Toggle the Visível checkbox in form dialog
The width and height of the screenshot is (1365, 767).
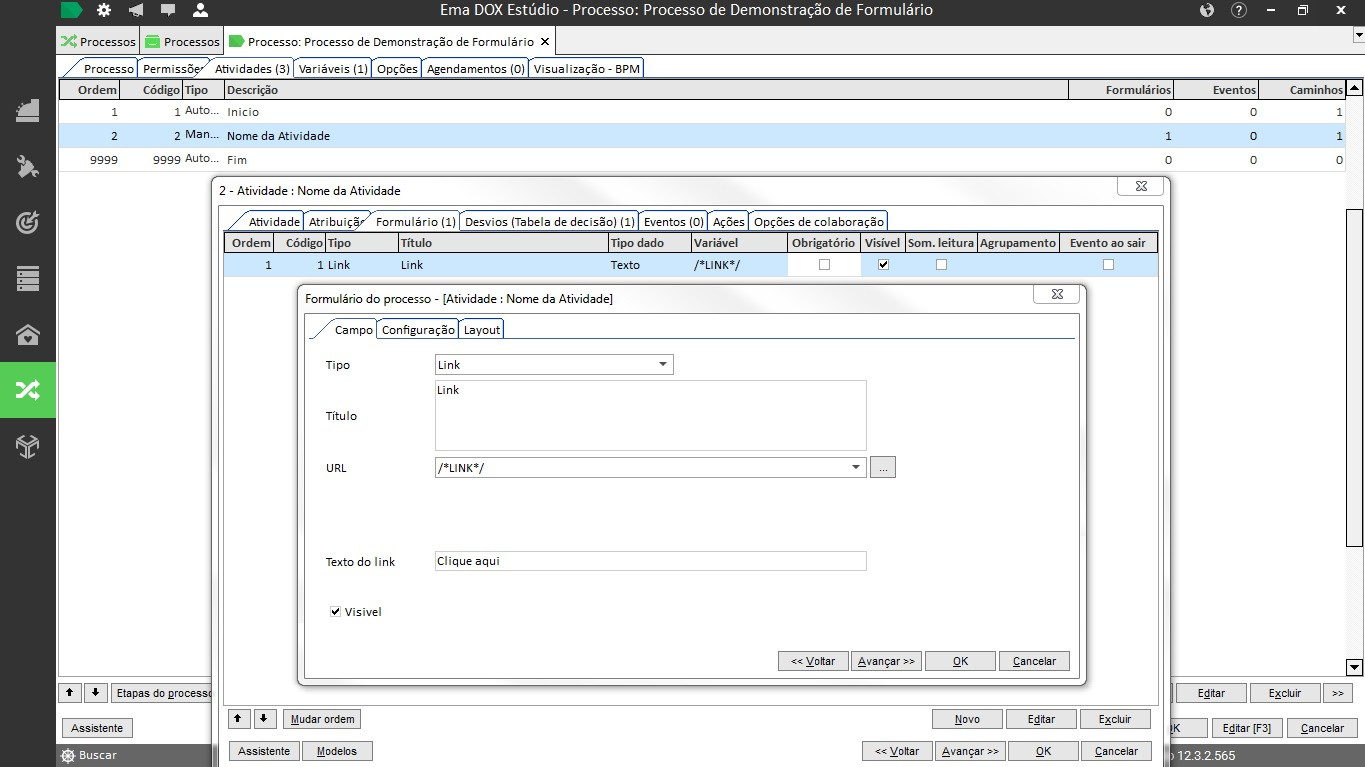point(336,611)
